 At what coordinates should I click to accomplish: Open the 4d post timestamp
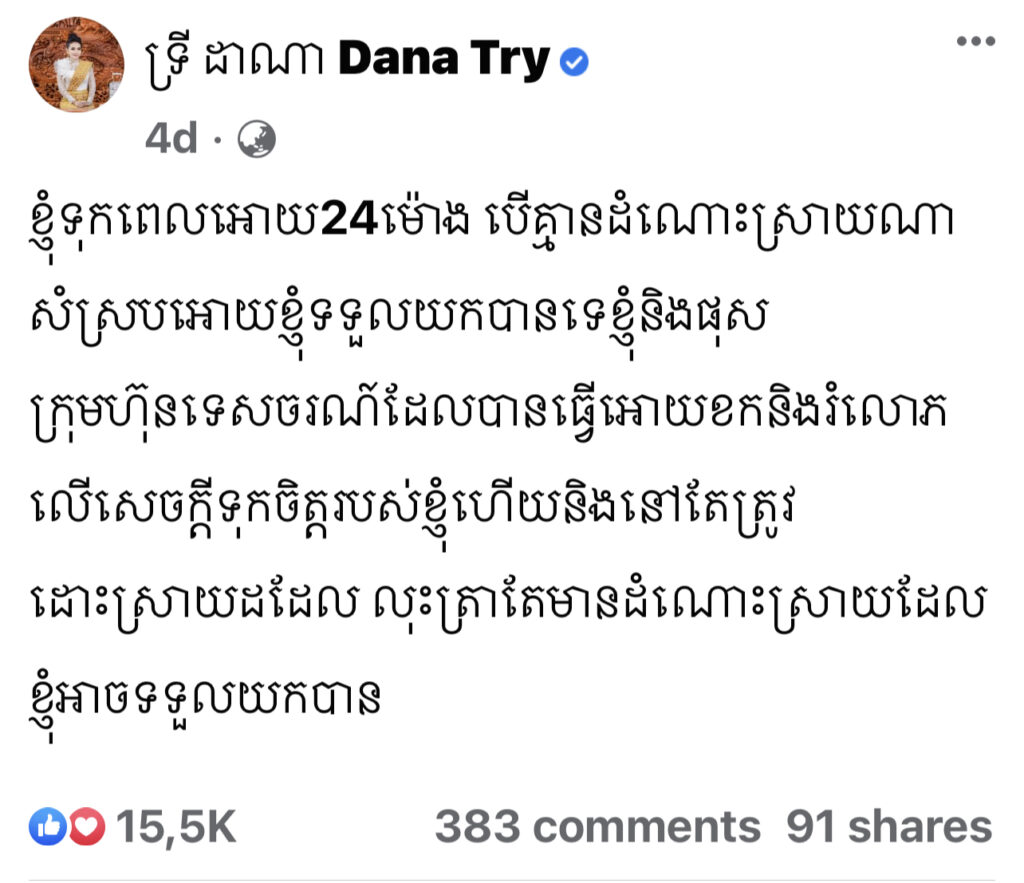point(171,138)
